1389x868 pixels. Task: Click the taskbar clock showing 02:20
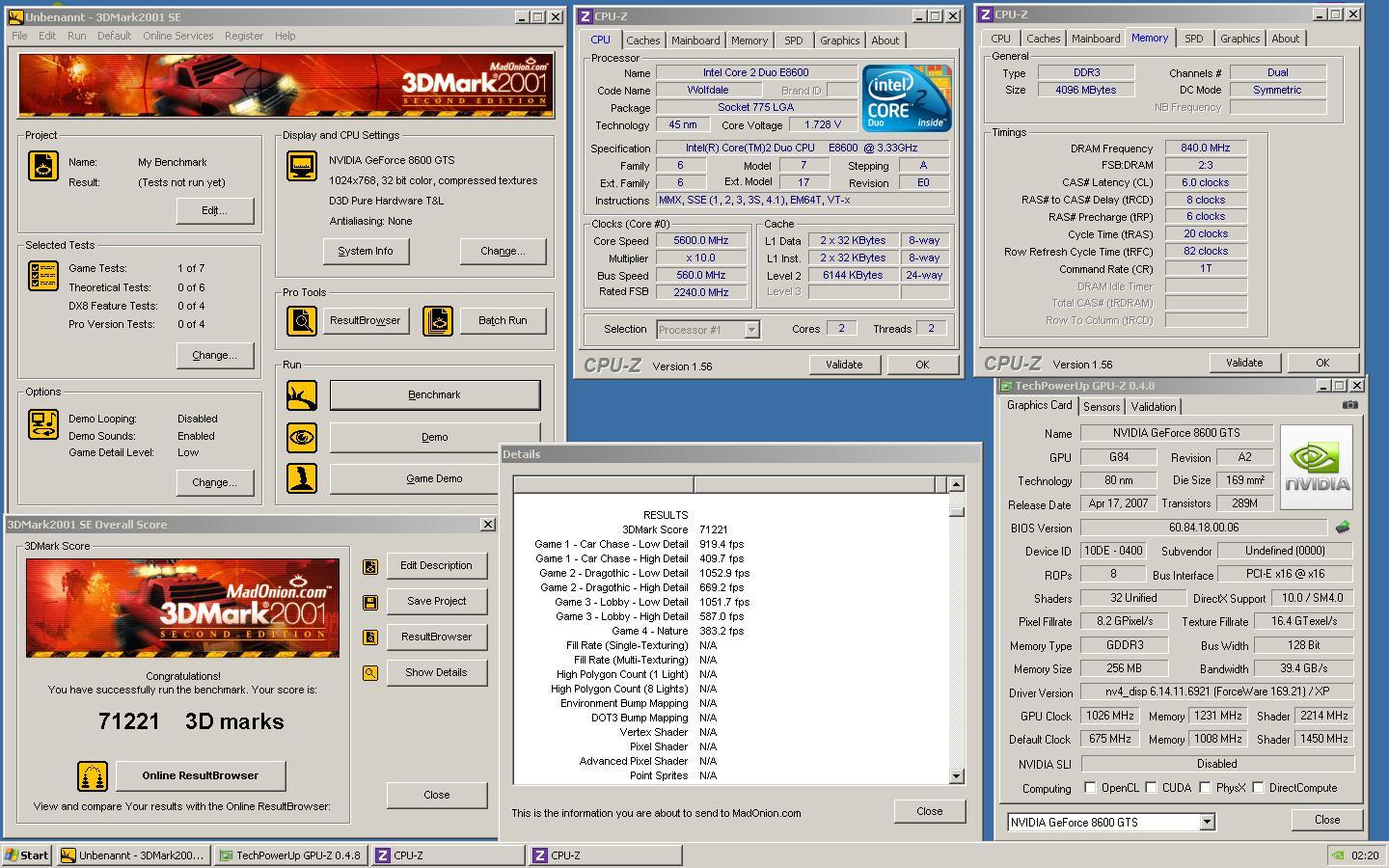click(1365, 855)
